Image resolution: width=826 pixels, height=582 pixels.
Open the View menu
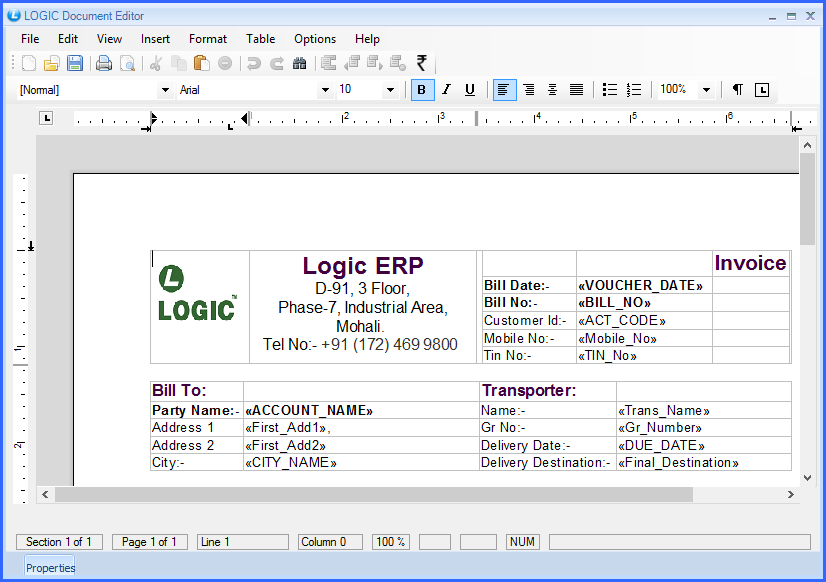(109, 39)
